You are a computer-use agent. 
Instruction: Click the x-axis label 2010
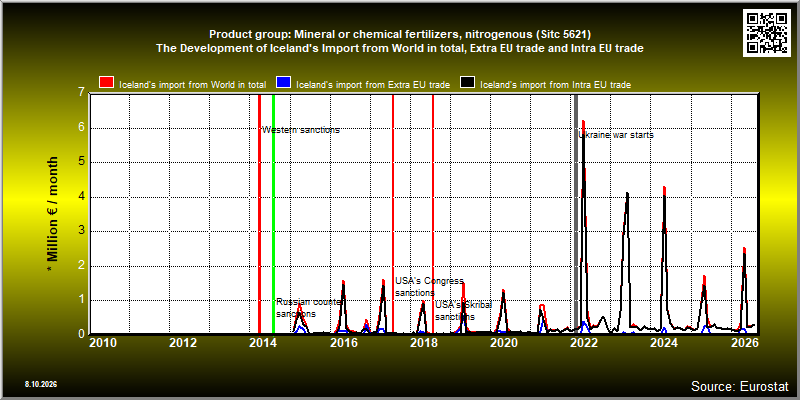coord(103,342)
